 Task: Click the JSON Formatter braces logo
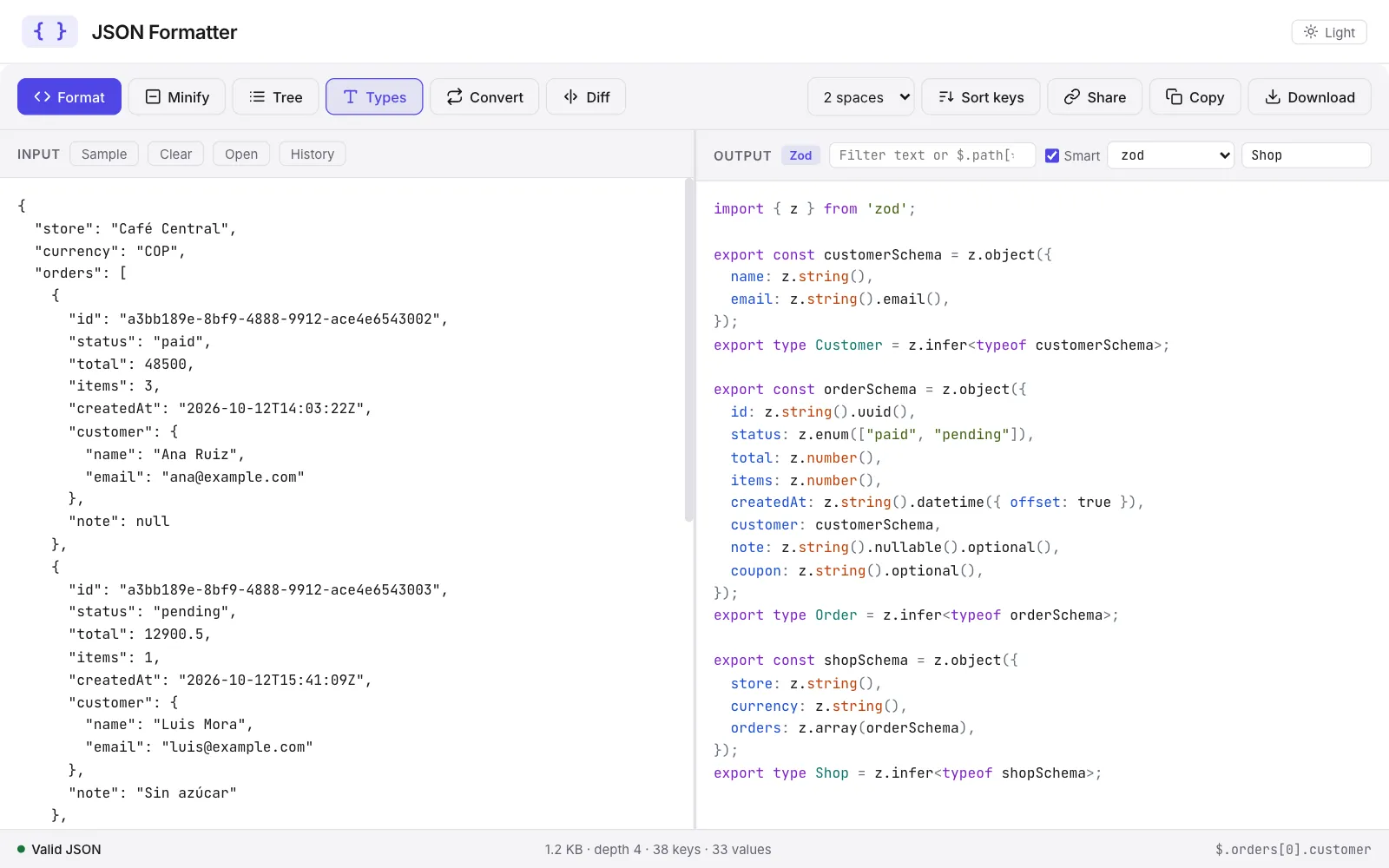click(49, 32)
